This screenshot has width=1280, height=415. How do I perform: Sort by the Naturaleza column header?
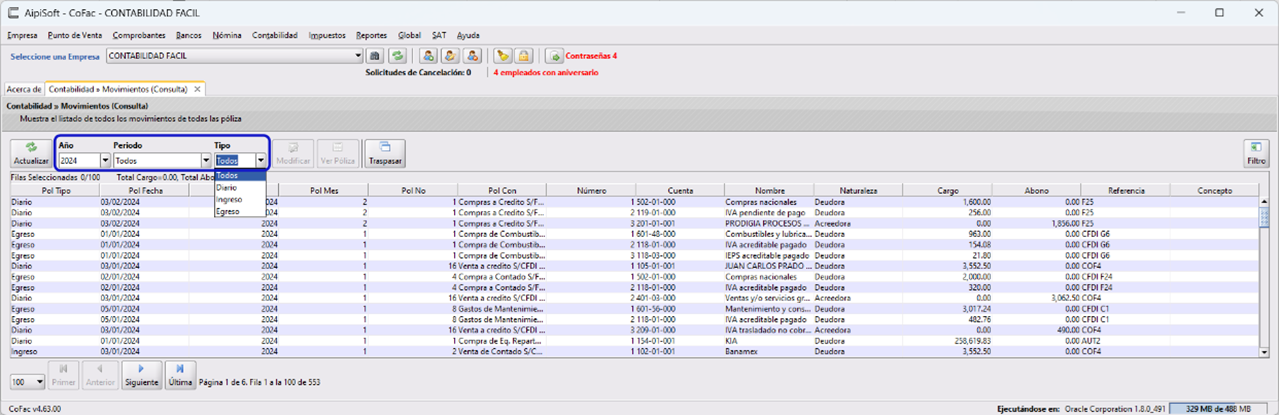point(858,190)
